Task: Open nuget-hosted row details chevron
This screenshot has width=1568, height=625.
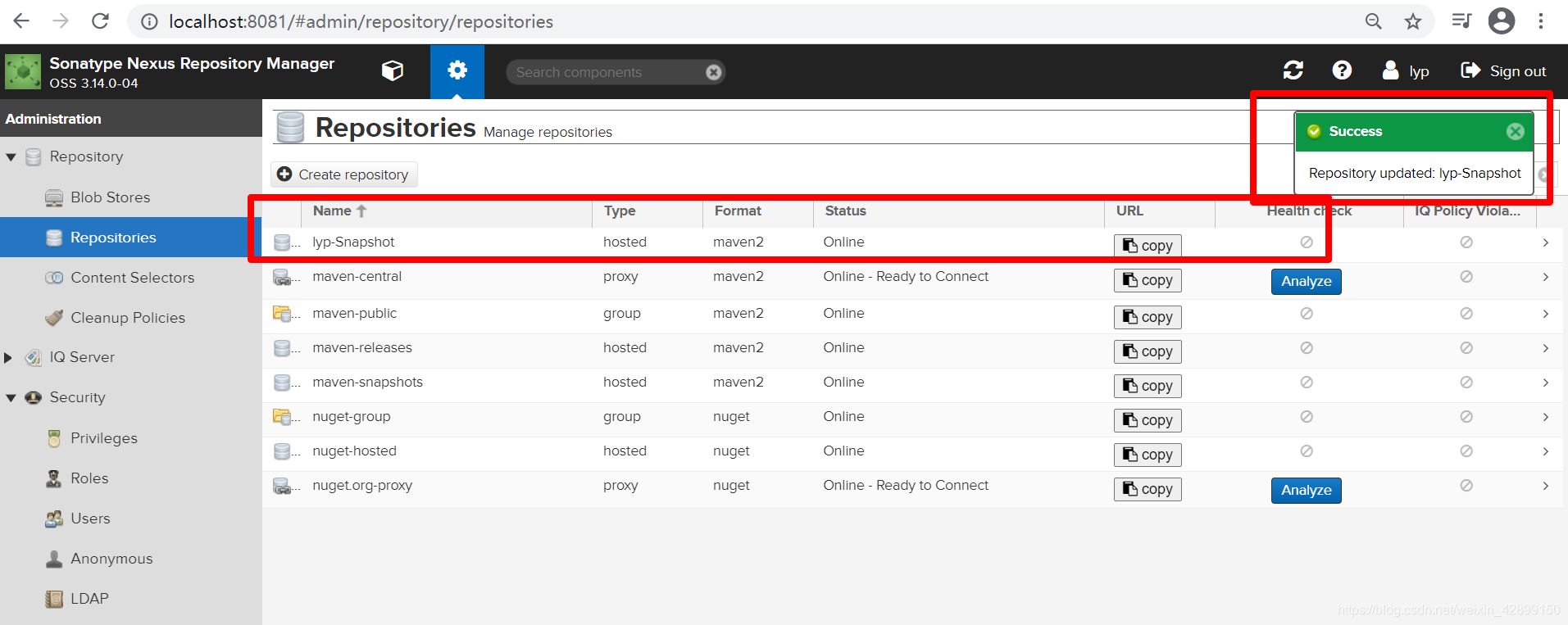Action: [1546, 451]
